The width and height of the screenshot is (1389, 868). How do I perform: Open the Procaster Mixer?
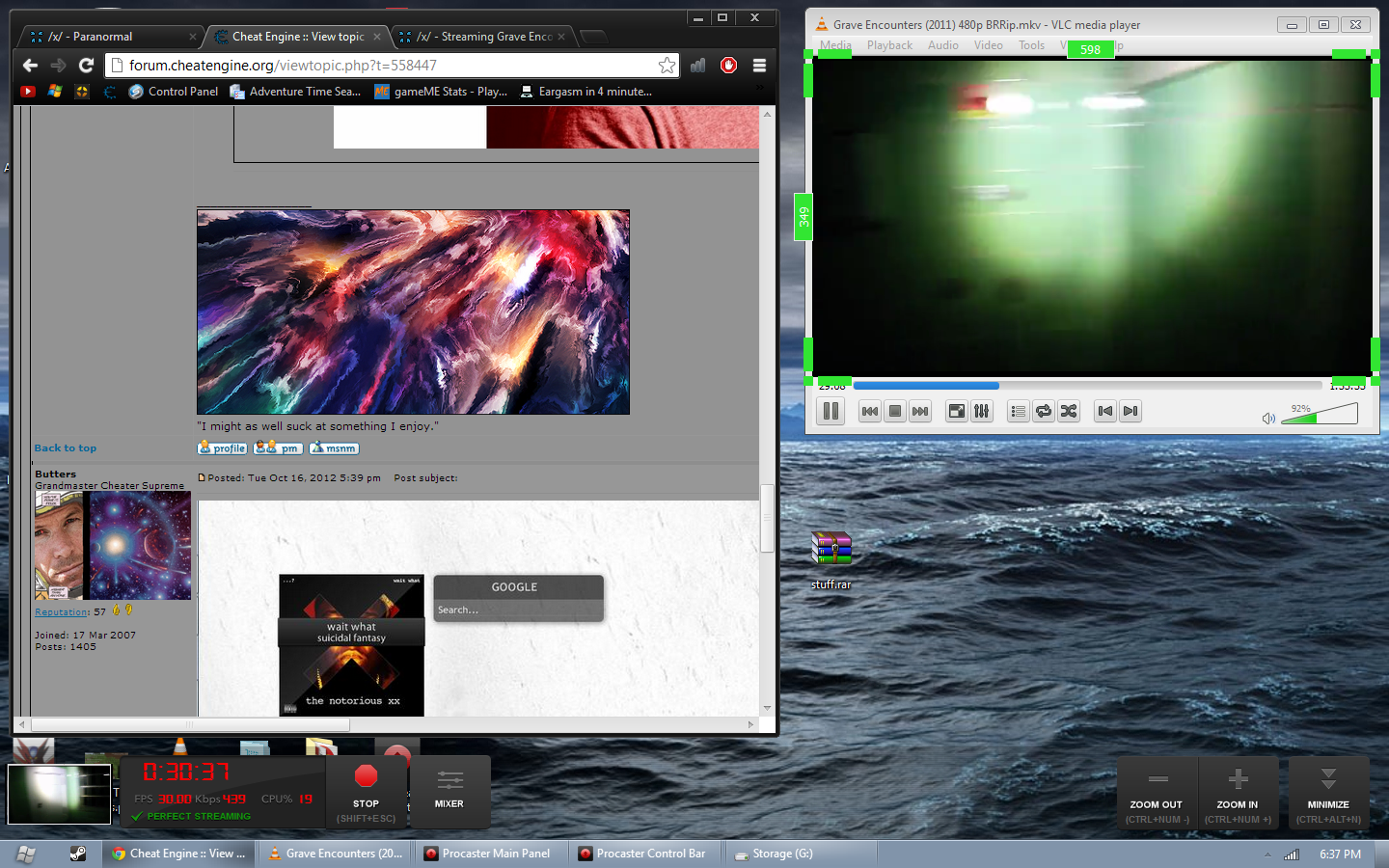coord(449,791)
